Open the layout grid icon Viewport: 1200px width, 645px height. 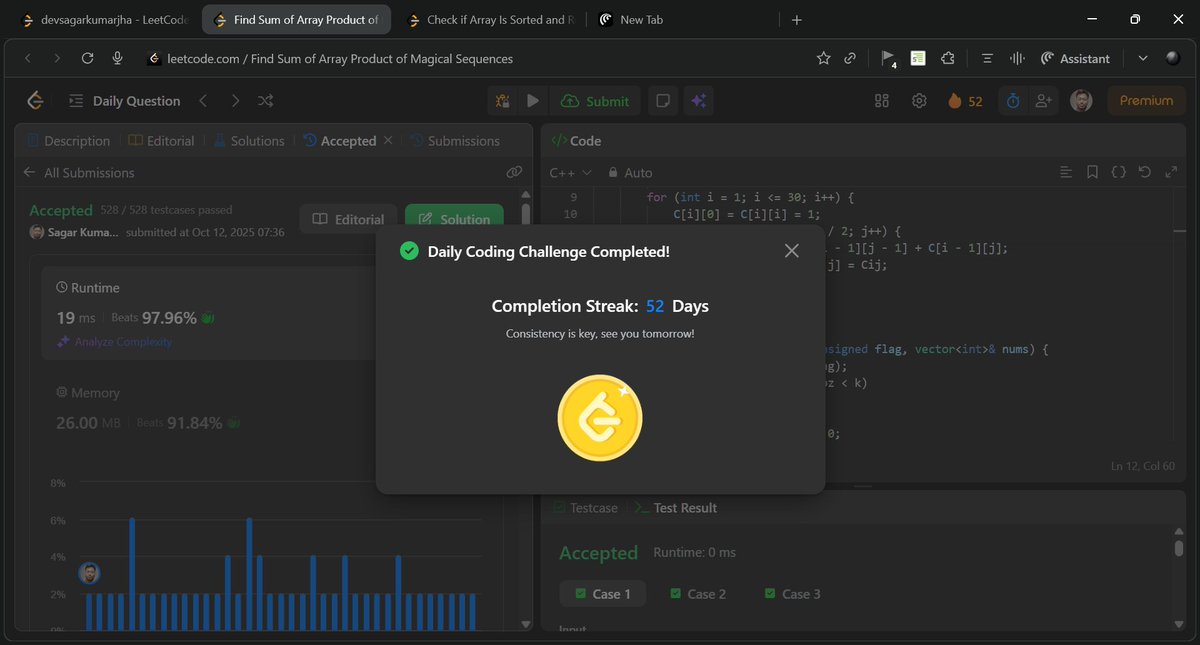[x=882, y=101]
